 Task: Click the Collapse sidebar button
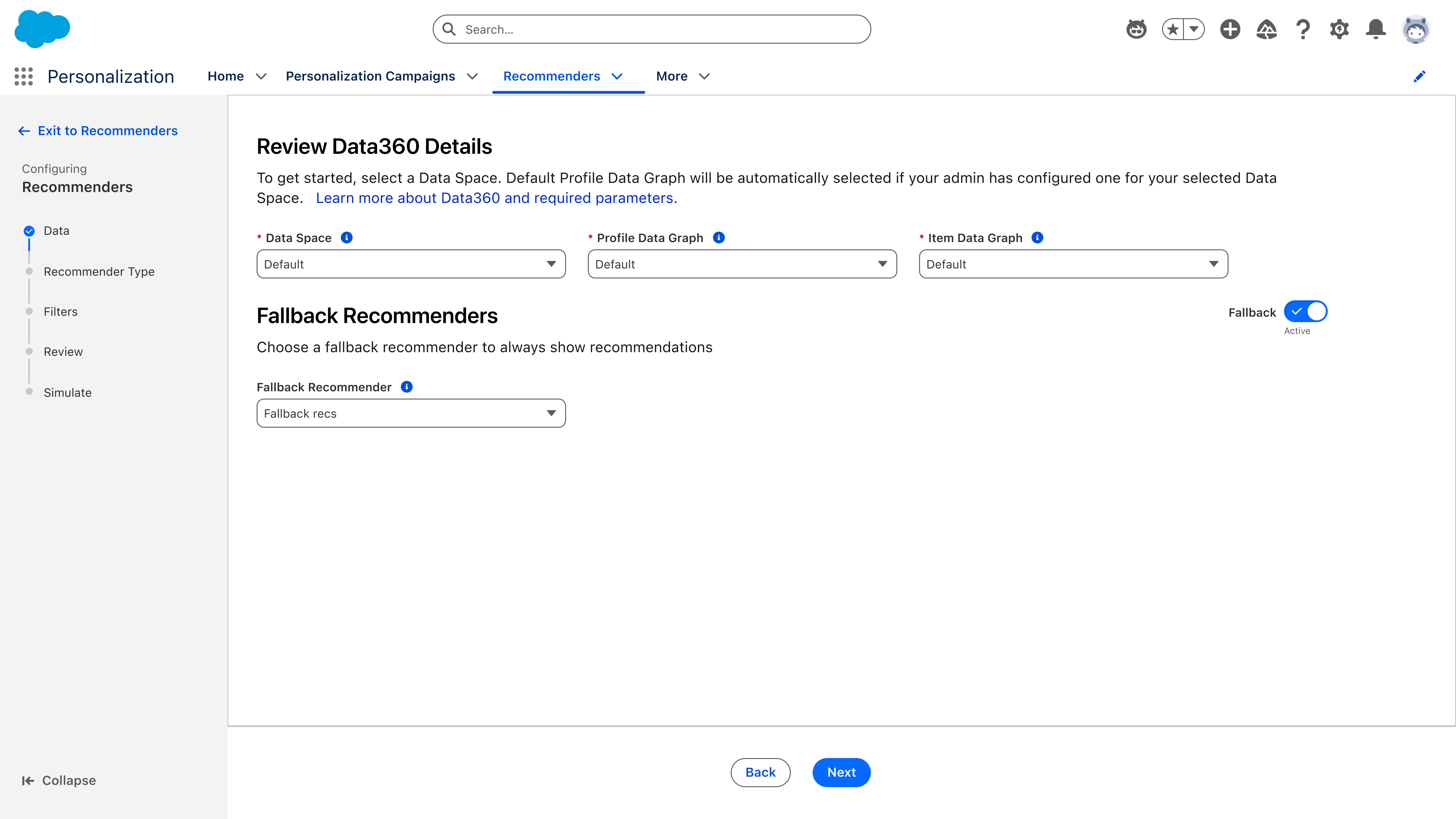coord(59,780)
